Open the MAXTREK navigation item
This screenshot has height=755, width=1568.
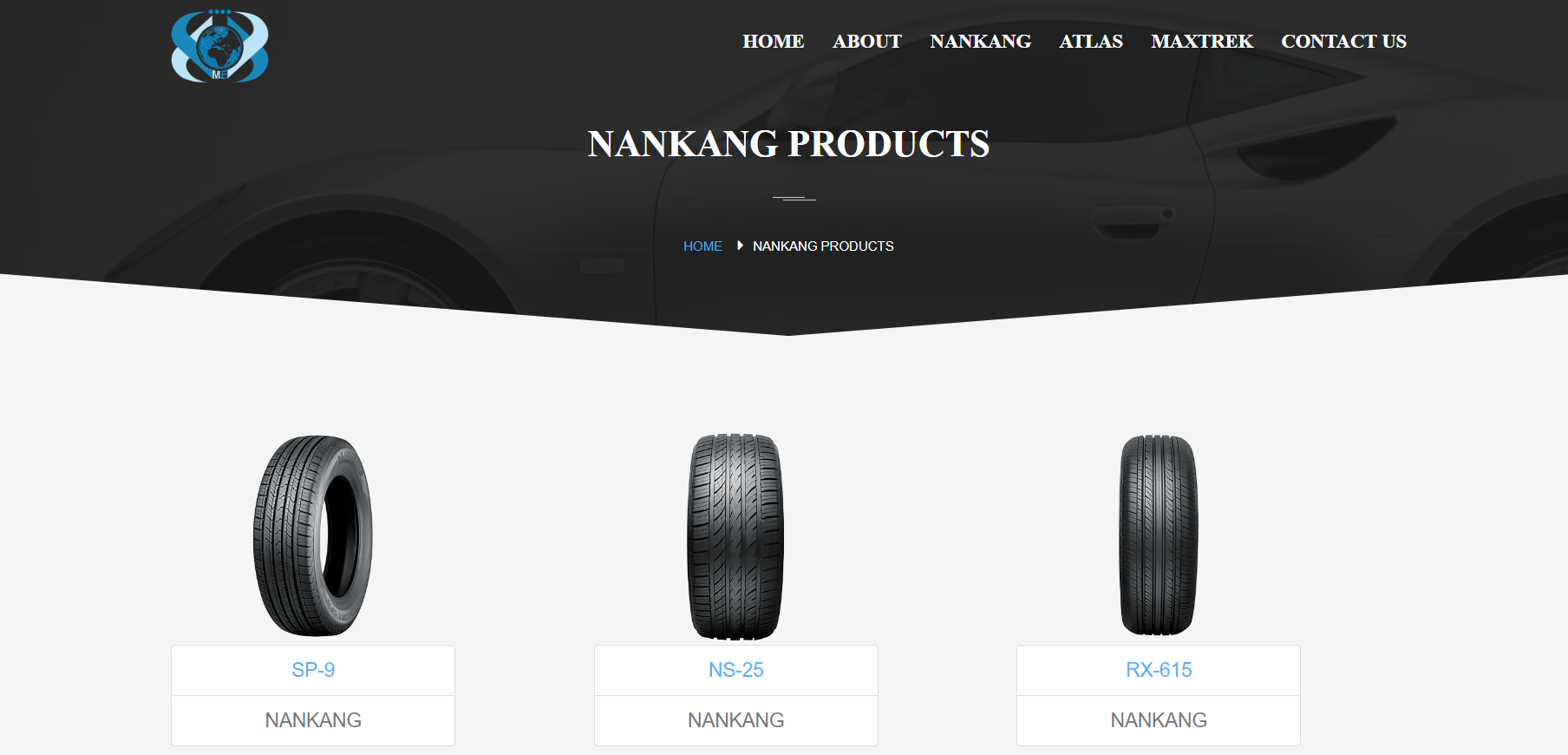click(1201, 42)
